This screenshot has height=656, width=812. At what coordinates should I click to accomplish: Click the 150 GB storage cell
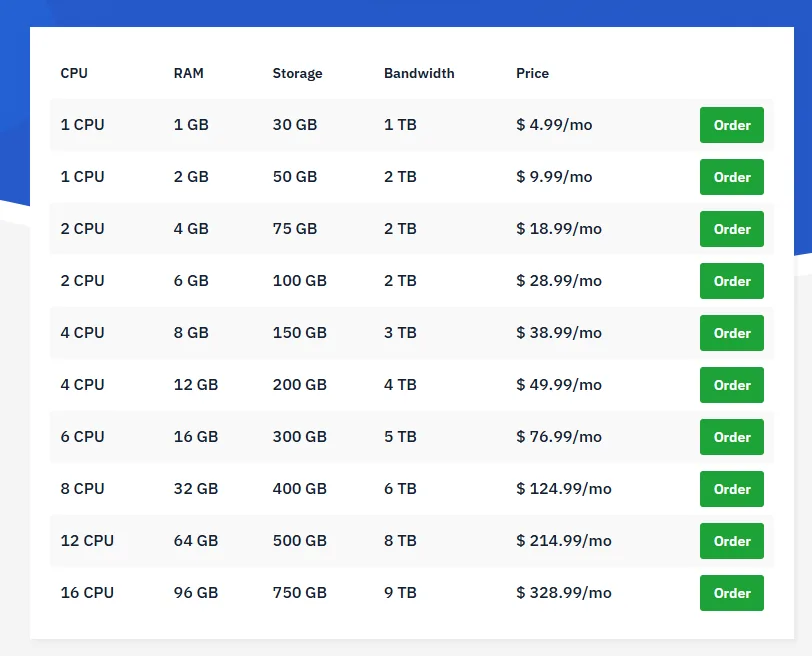coord(299,332)
